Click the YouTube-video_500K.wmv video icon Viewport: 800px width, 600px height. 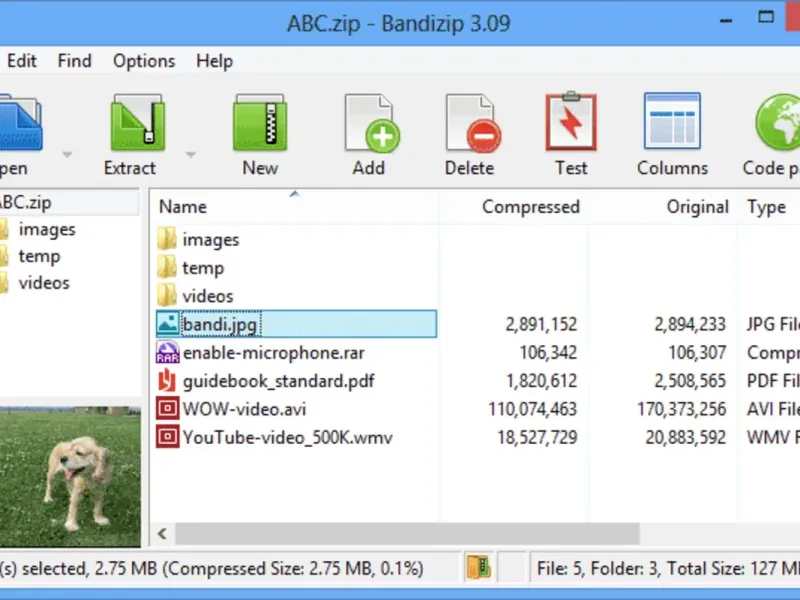click(x=167, y=437)
